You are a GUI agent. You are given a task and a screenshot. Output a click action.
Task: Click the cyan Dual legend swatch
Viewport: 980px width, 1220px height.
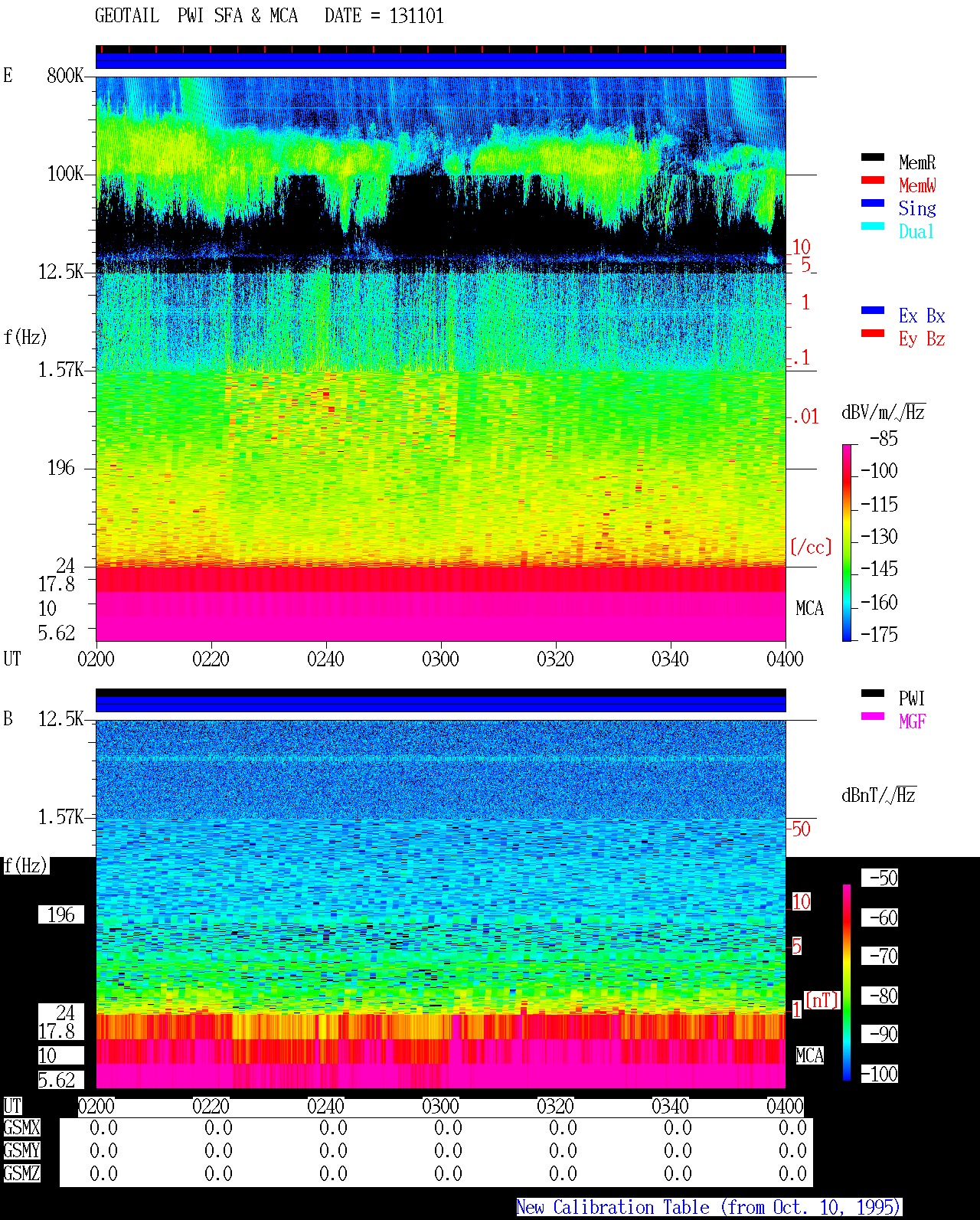(x=873, y=226)
